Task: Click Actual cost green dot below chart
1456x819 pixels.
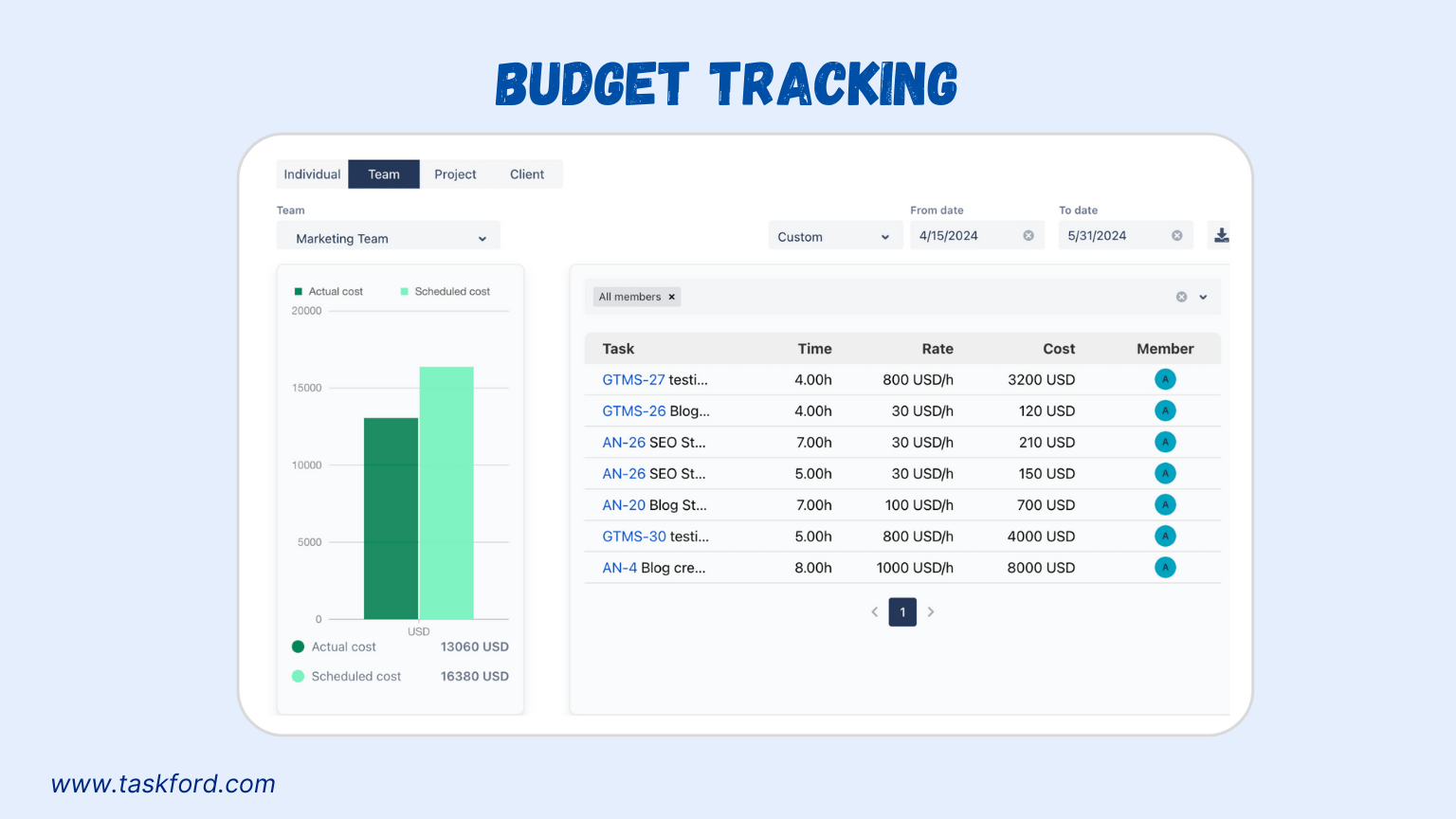Action: pos(298,646)
